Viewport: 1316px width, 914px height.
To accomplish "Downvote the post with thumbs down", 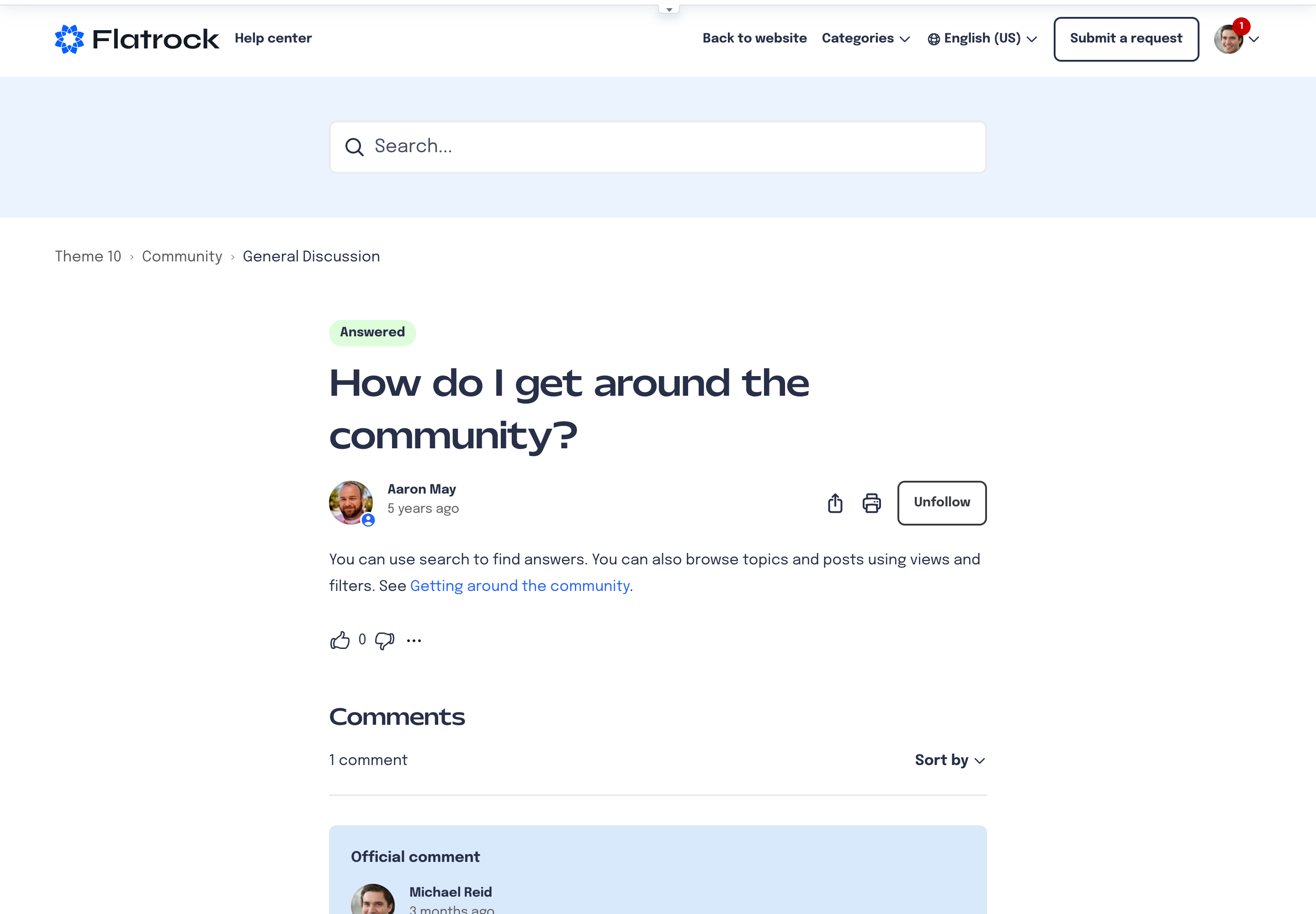I will point(384,640).
